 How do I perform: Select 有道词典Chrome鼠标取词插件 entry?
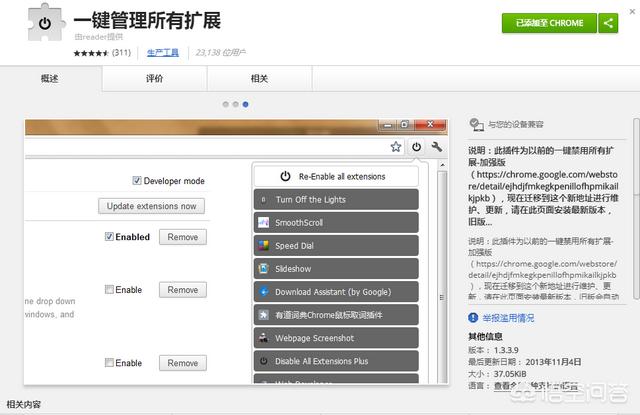(x=336, y=315)
